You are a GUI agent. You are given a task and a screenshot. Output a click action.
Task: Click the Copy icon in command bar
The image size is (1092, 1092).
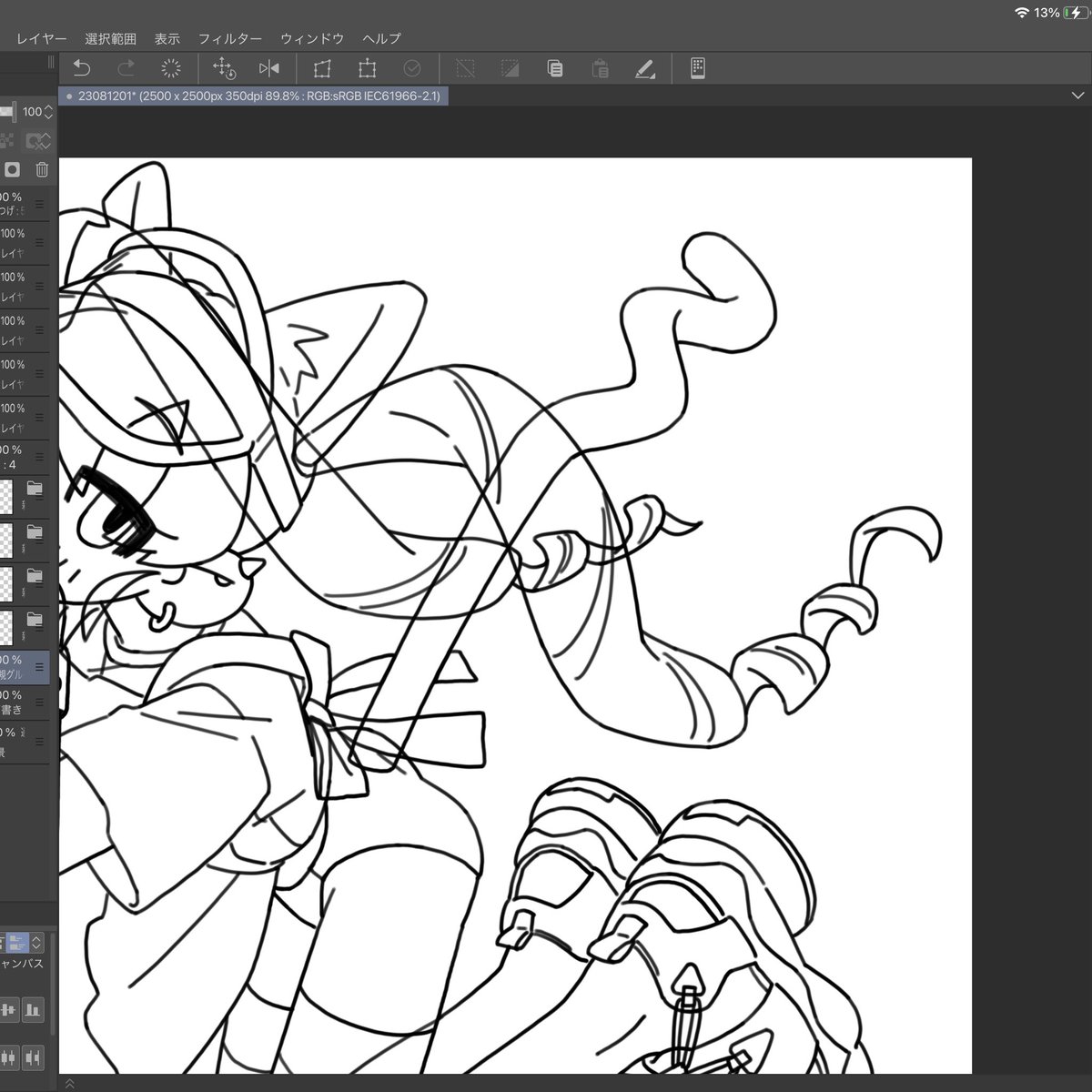[554, 68]
